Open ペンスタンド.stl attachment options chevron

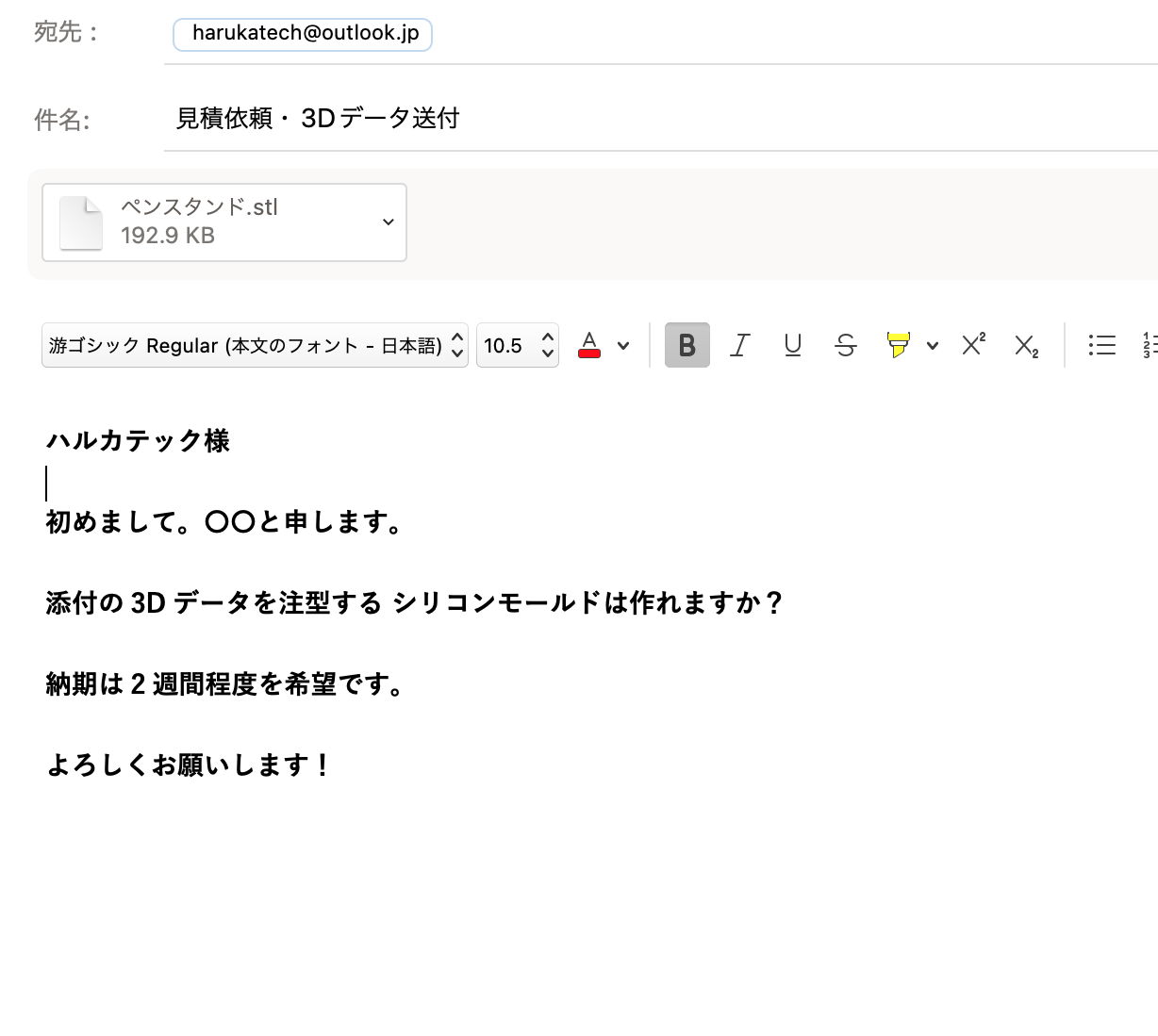388,222
